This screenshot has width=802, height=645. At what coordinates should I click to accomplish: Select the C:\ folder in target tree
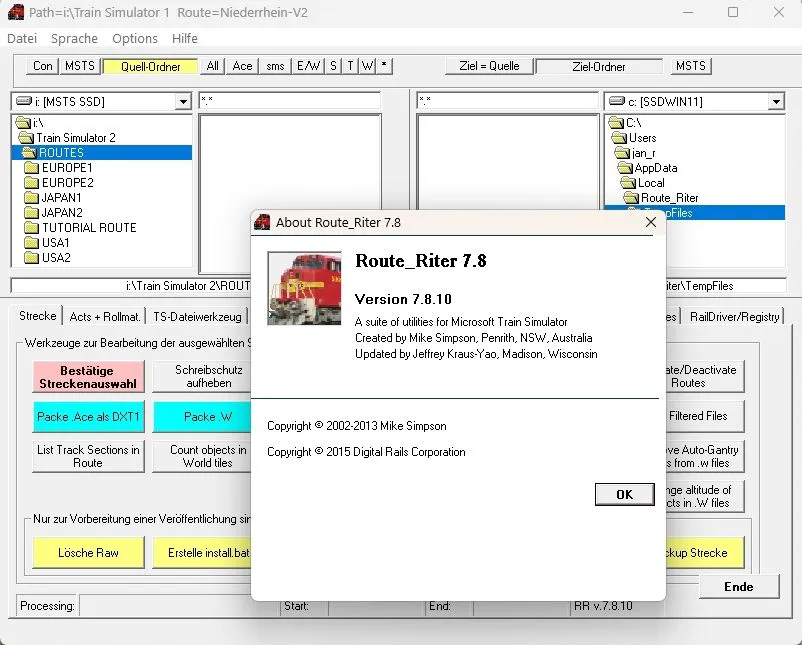pyautogui.click(x=625, y=123)
